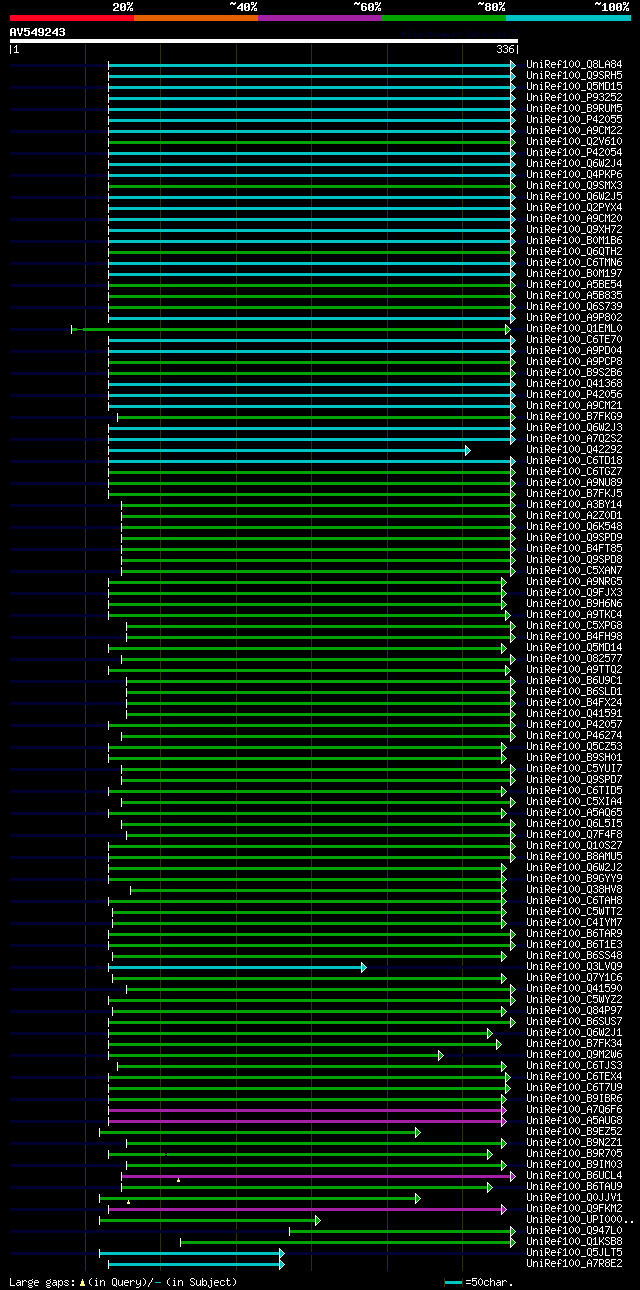Select the hit label UniRef100_A5AUG8
Image resolution: width=640 pixels, height=1290 pixels.
[x=574, y=1121]
